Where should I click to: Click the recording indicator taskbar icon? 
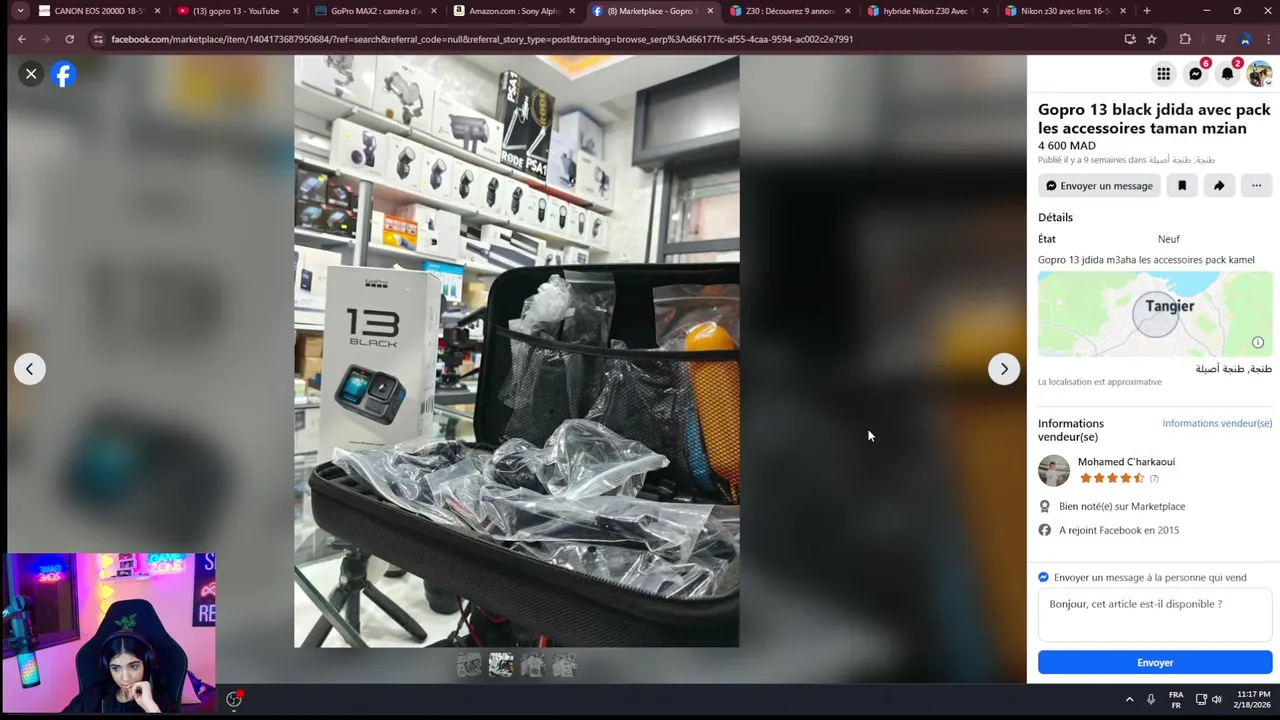234,699
